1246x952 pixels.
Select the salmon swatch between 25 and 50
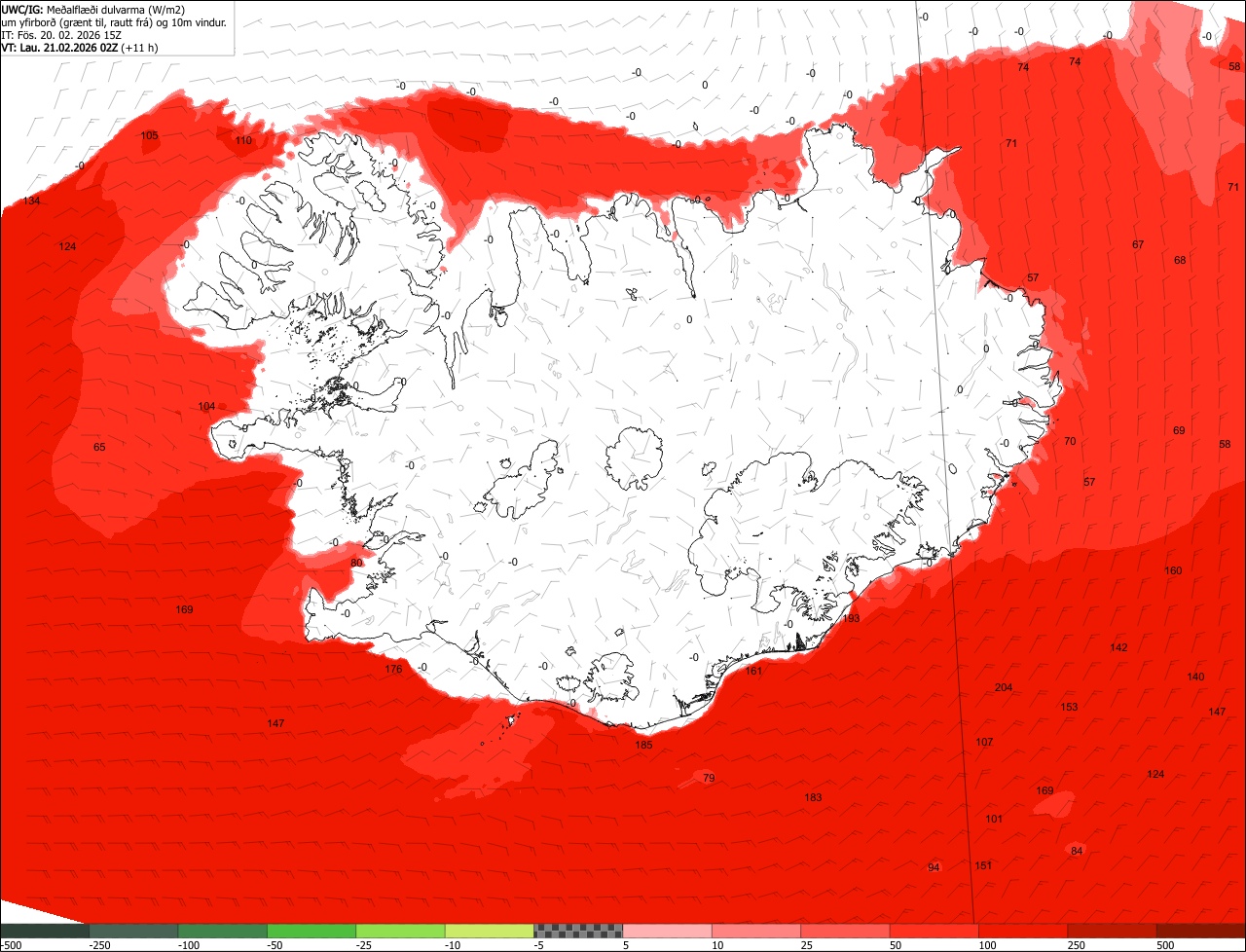[x=845, y=931]
